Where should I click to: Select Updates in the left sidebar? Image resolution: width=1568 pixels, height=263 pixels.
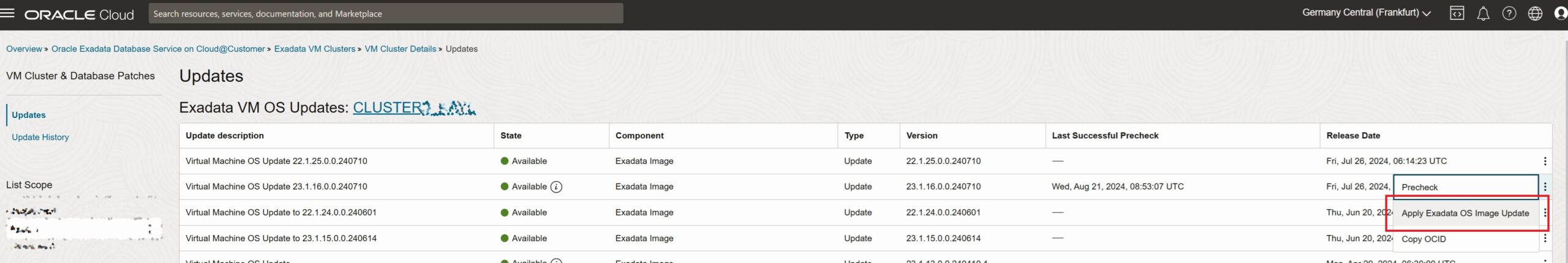pyautogui.click(x=29, y=115)
